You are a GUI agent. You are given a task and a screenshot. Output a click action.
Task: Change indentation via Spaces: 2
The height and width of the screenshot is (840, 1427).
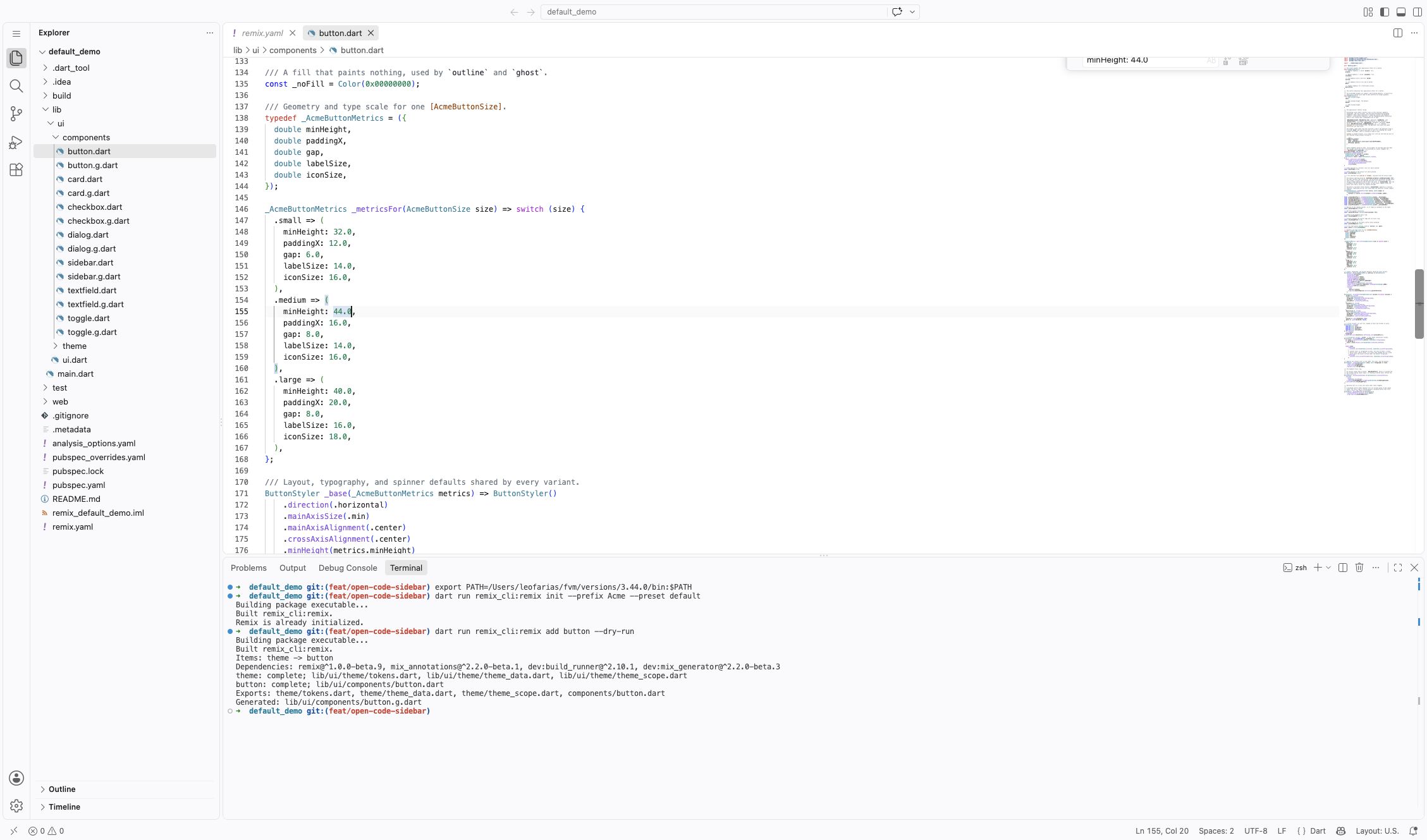coord(1216,831)
